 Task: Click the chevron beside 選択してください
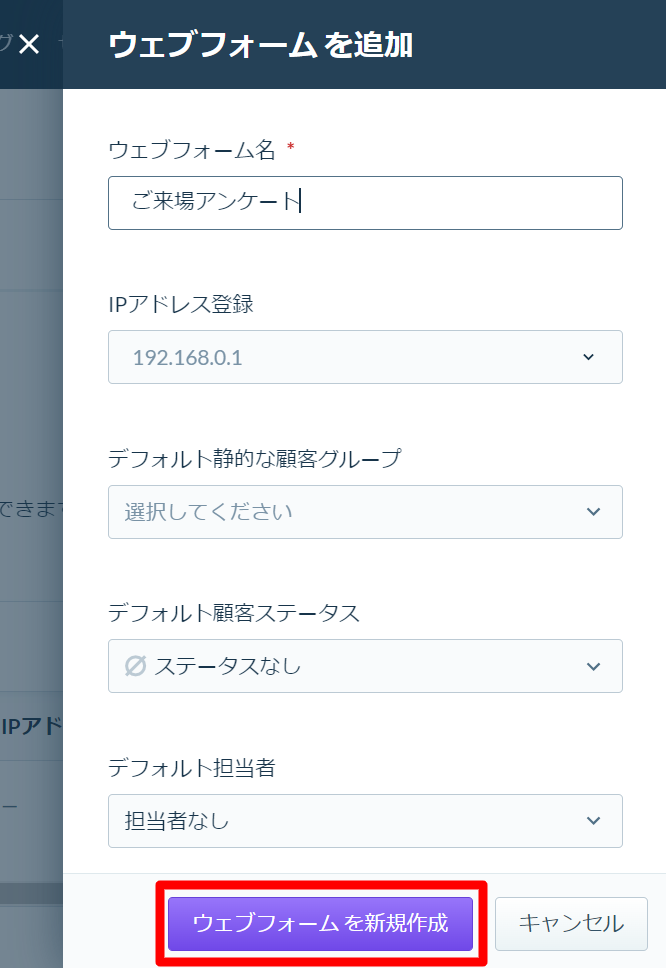point(593,512)
